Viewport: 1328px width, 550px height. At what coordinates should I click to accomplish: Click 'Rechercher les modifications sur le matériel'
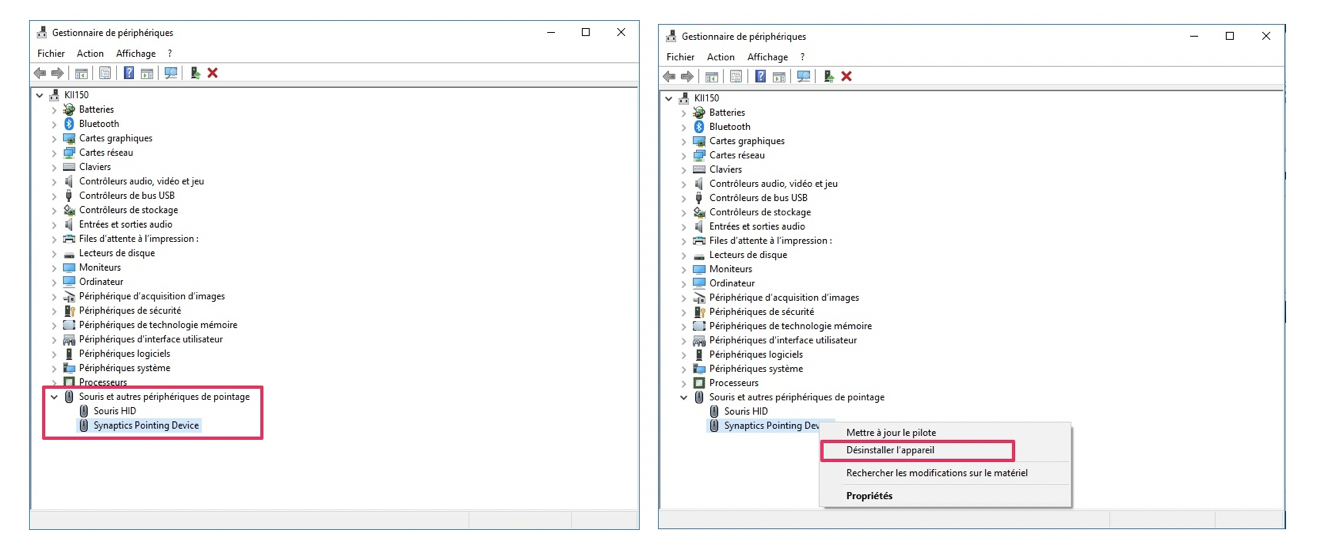[936, 473]
